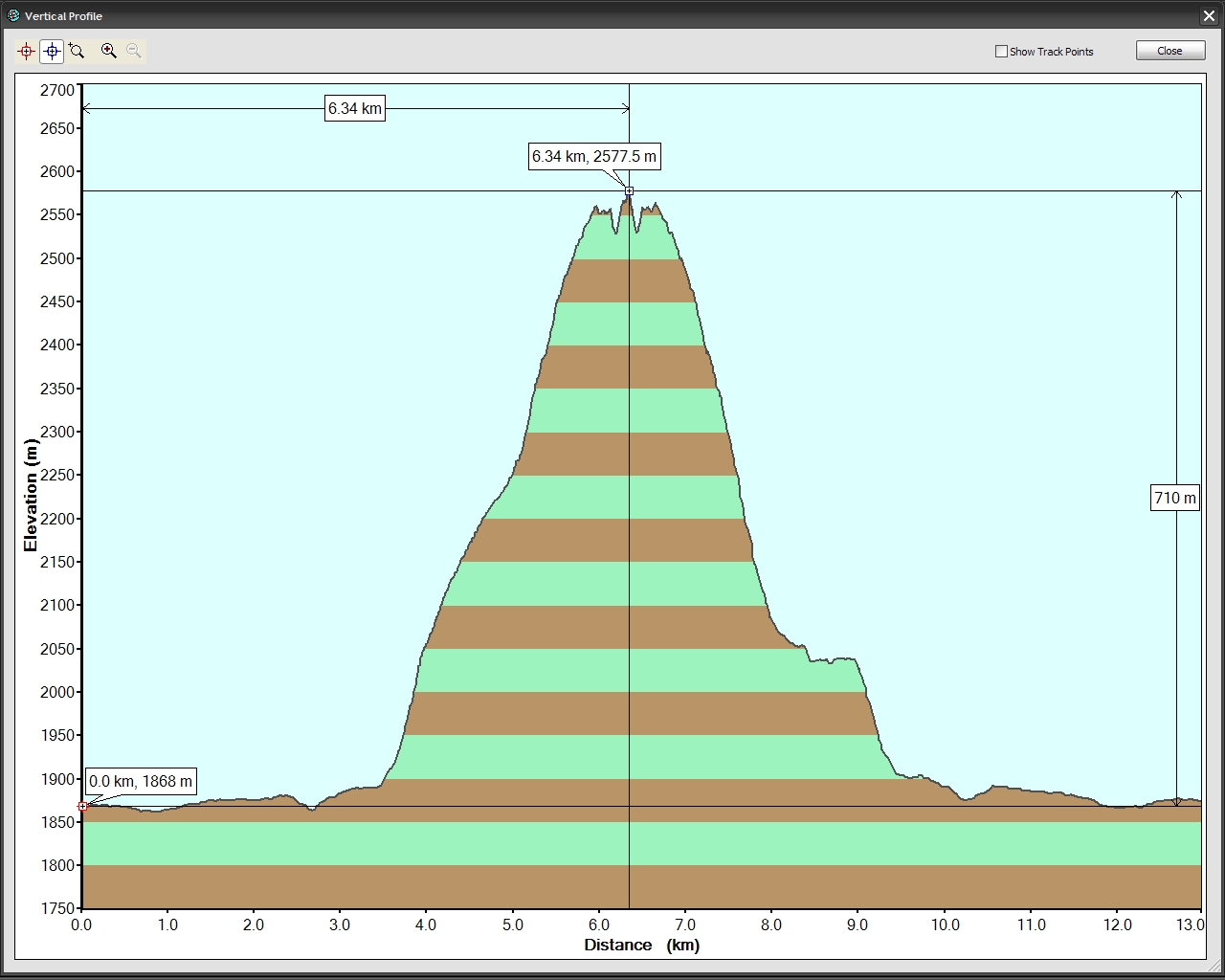Click the grayed-out zoom out icon
The width and height of the screenshot is (1225, 980).
point(134,52)
